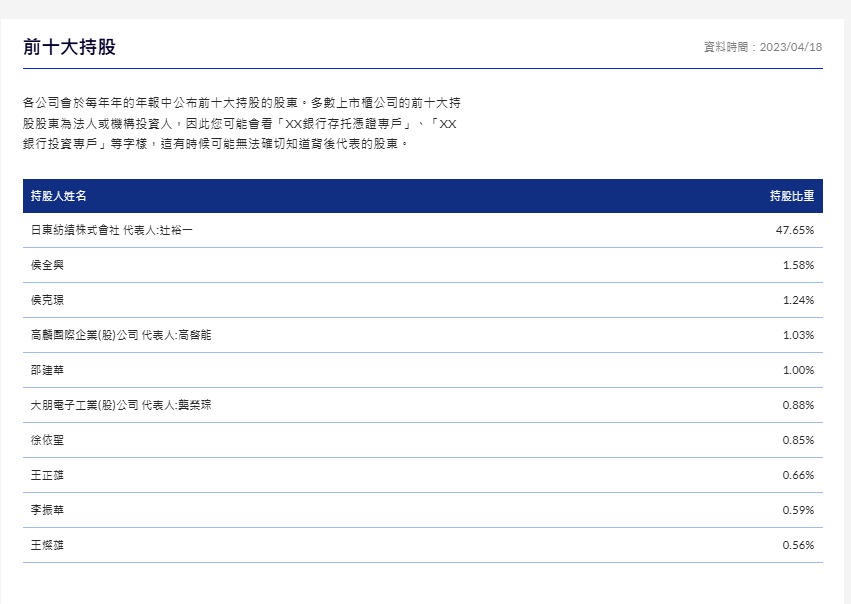Select shareholder name 邵建華

tap(47, 370)
